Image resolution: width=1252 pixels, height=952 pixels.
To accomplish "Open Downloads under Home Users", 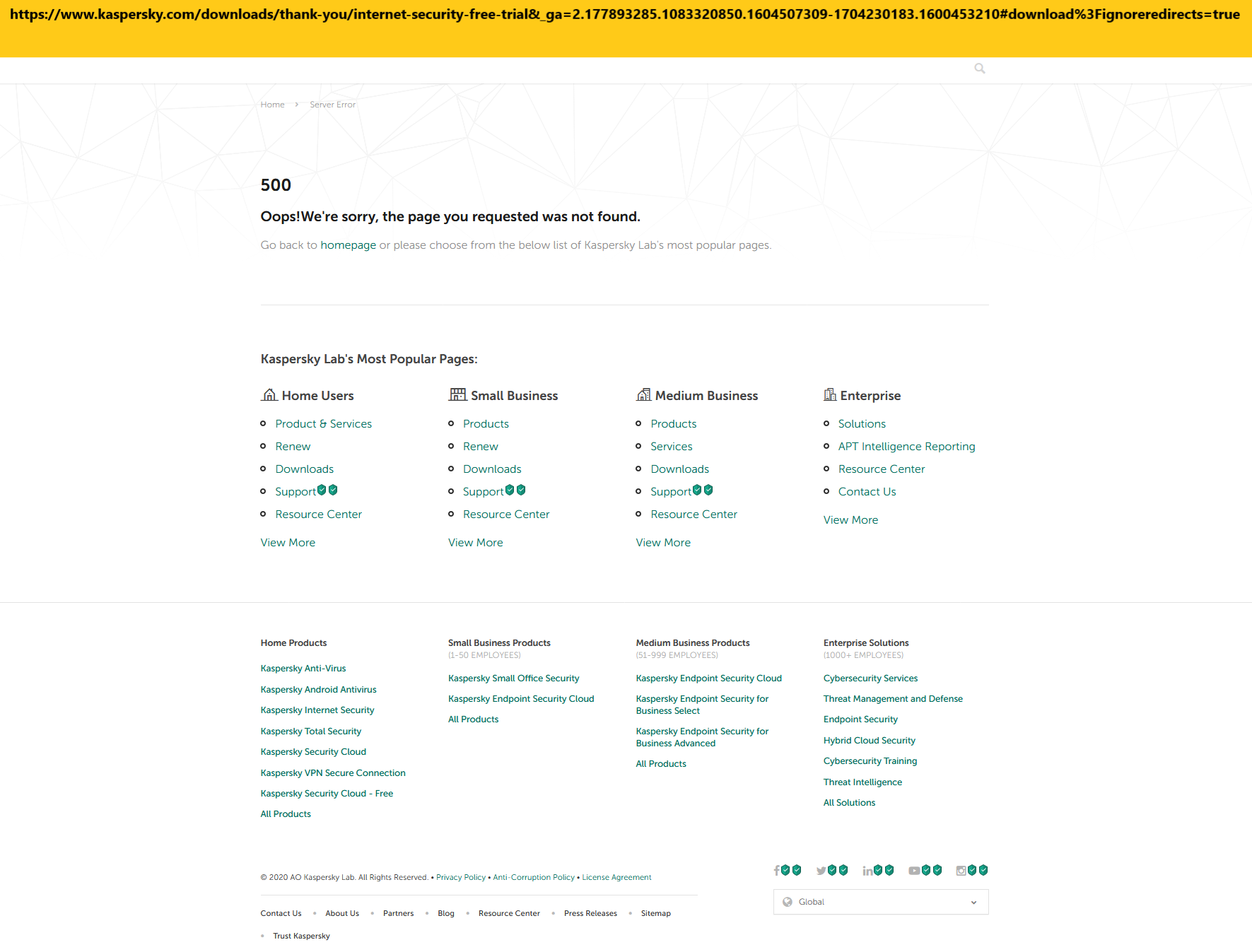I will click(x=304, y=469).
